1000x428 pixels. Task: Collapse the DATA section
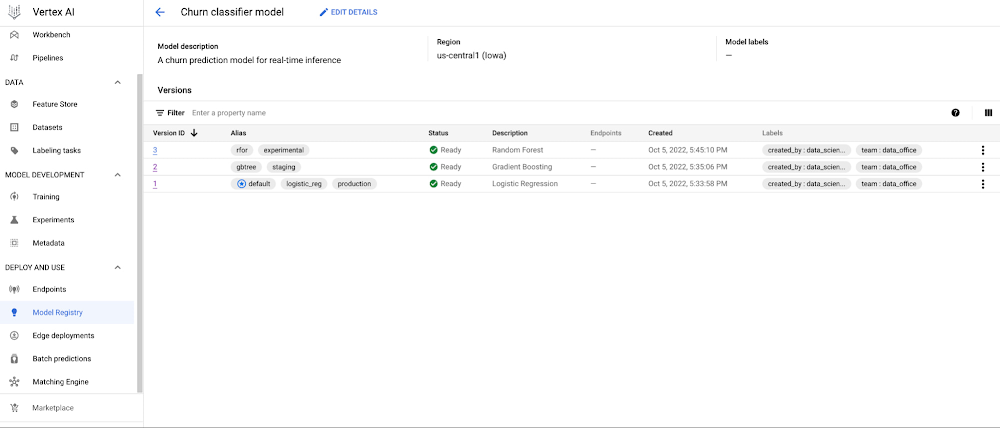tap(117, 82)
